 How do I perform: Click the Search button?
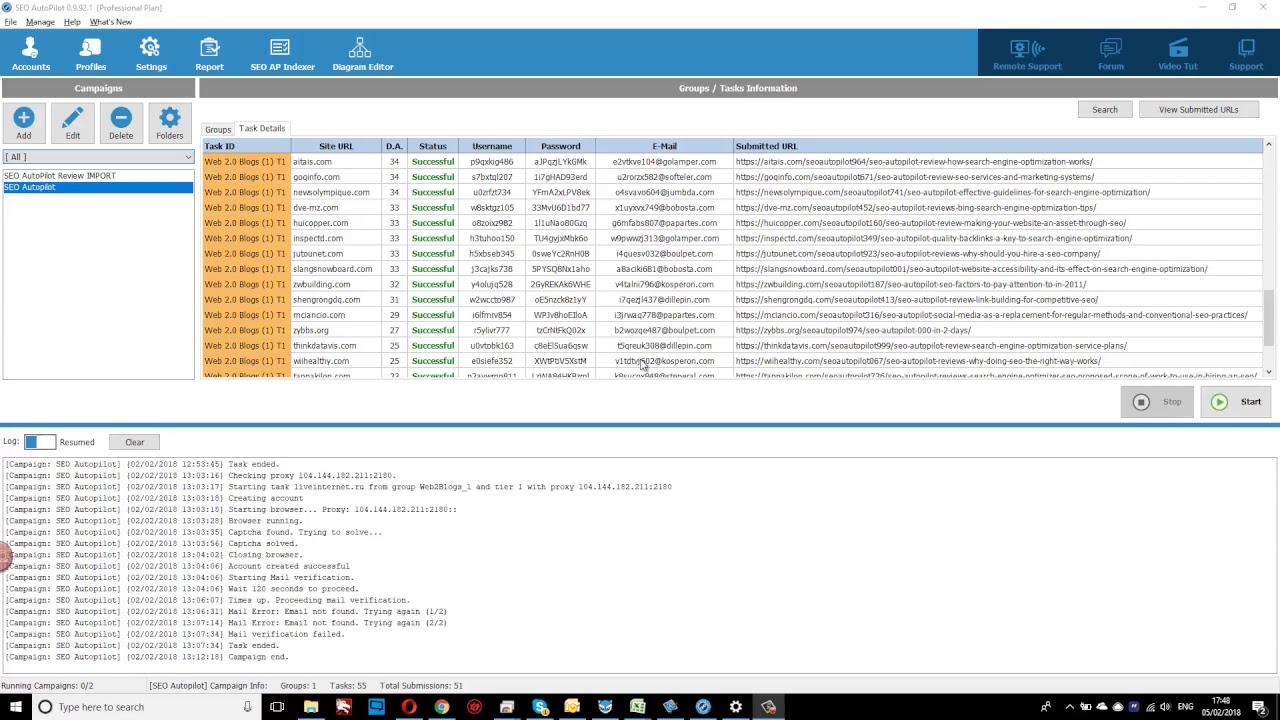pyautogui.click(x=1105, y=110)
